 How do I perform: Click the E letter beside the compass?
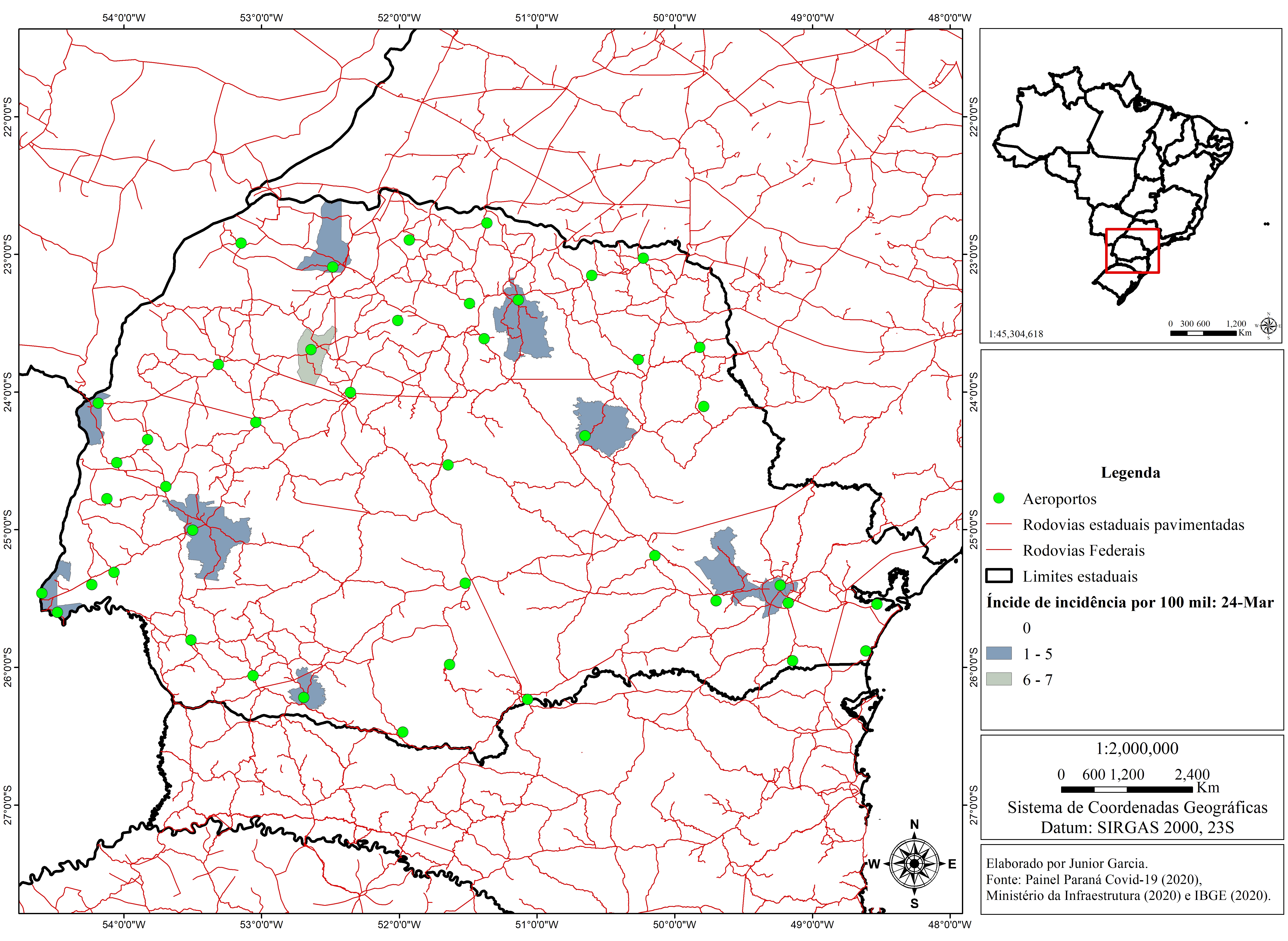(952, 864)
